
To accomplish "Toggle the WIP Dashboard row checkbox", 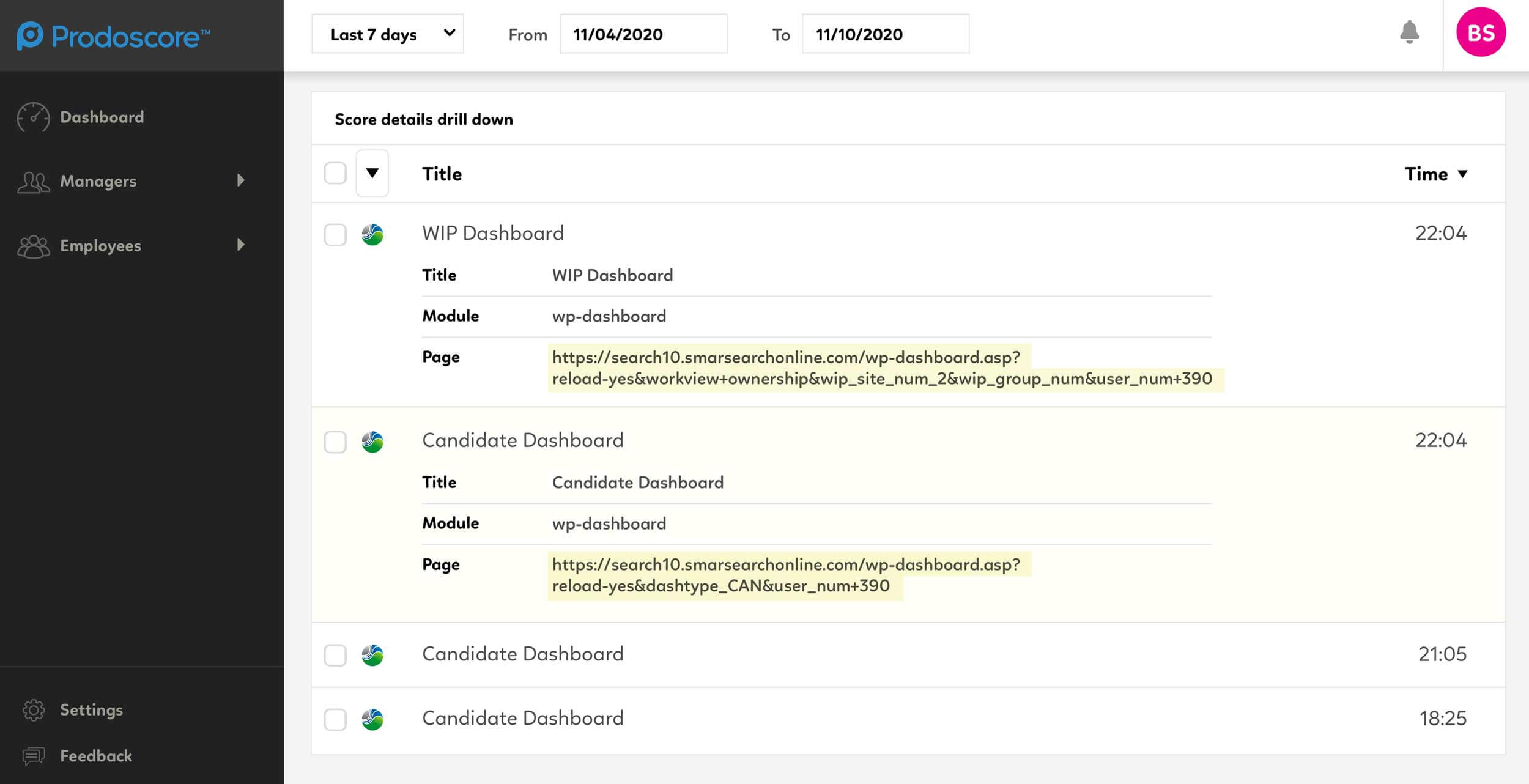I will 335,234.
